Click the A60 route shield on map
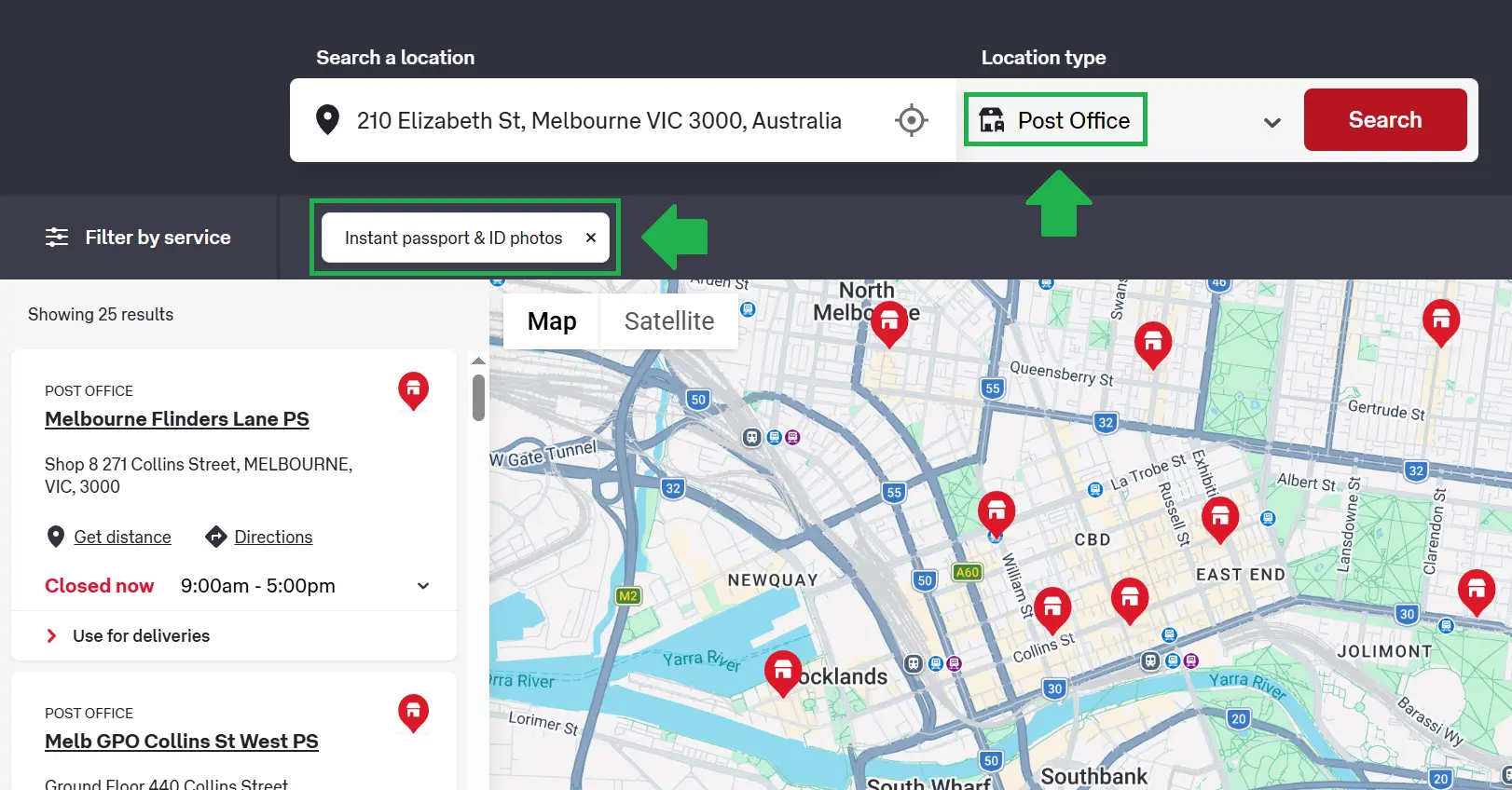Image resolution: width=1512 pixels, height=790 pixels. [968, 572]
